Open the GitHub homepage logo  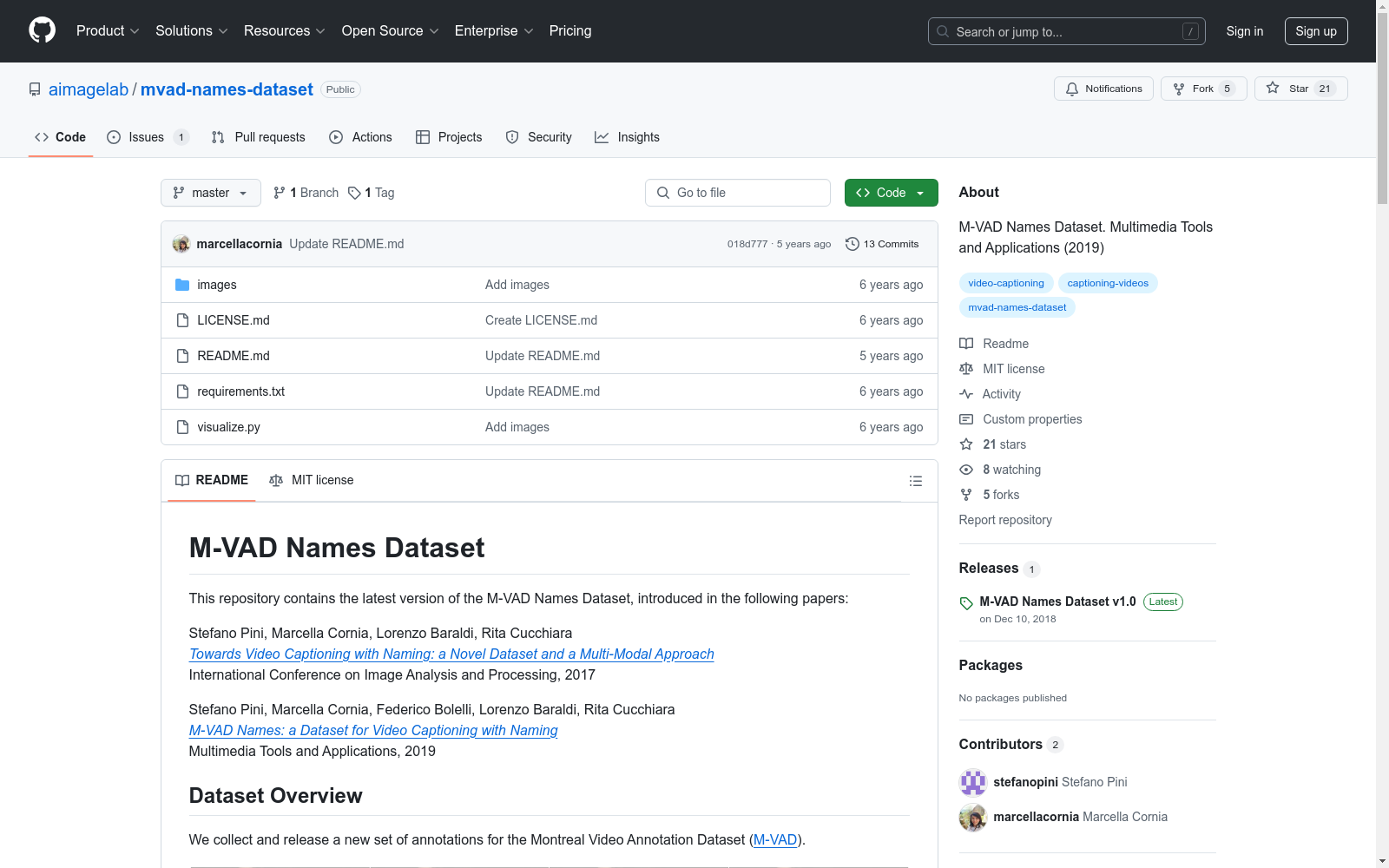(42, 30)
